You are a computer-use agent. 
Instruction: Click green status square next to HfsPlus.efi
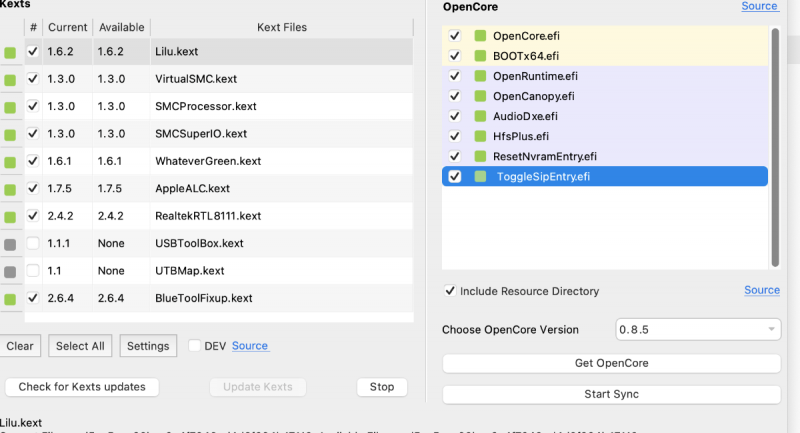click(x=481, y=136)
